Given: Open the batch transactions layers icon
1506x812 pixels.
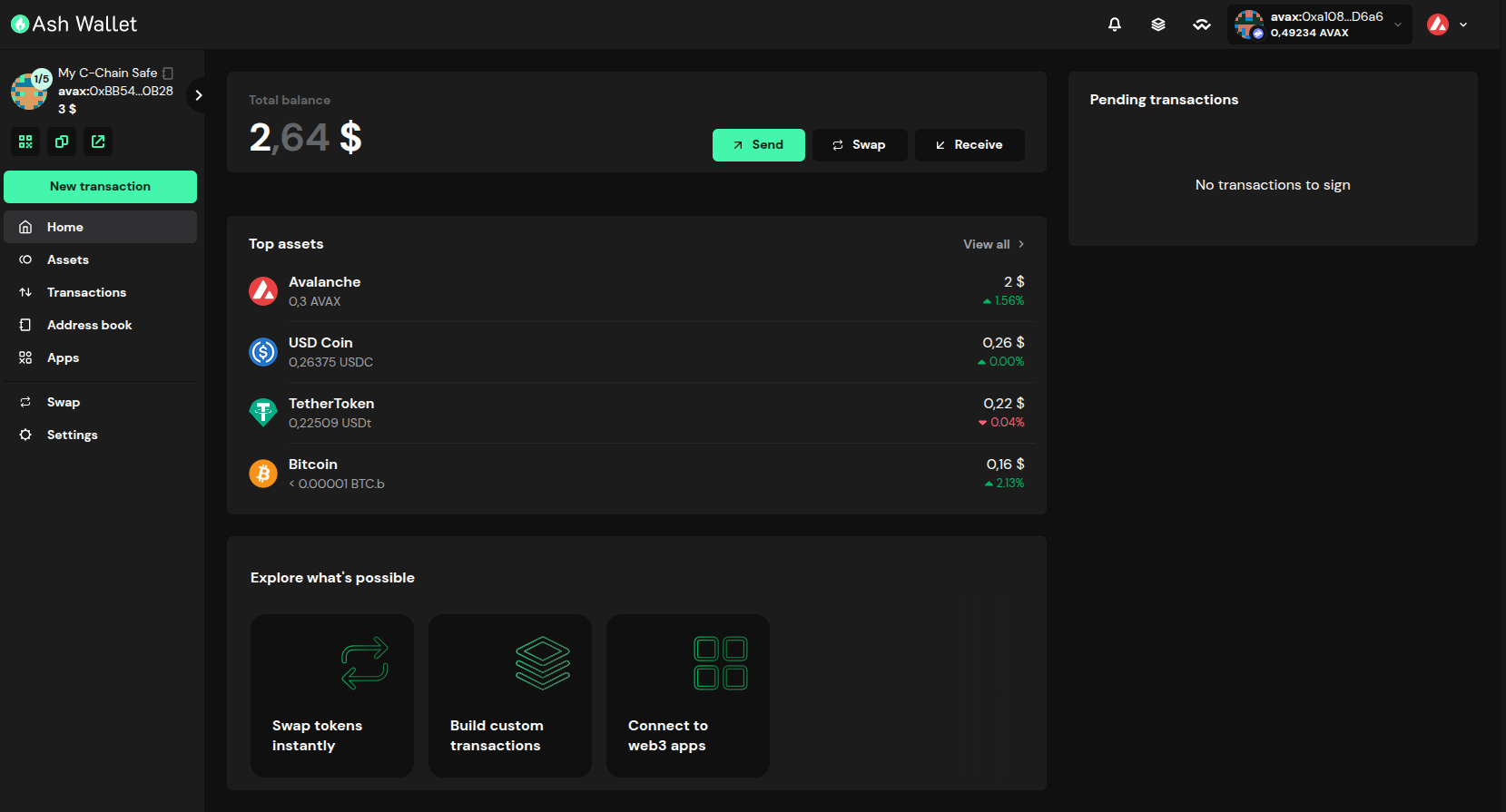Looking at the screenshot, I should [x=1158, y=24].
